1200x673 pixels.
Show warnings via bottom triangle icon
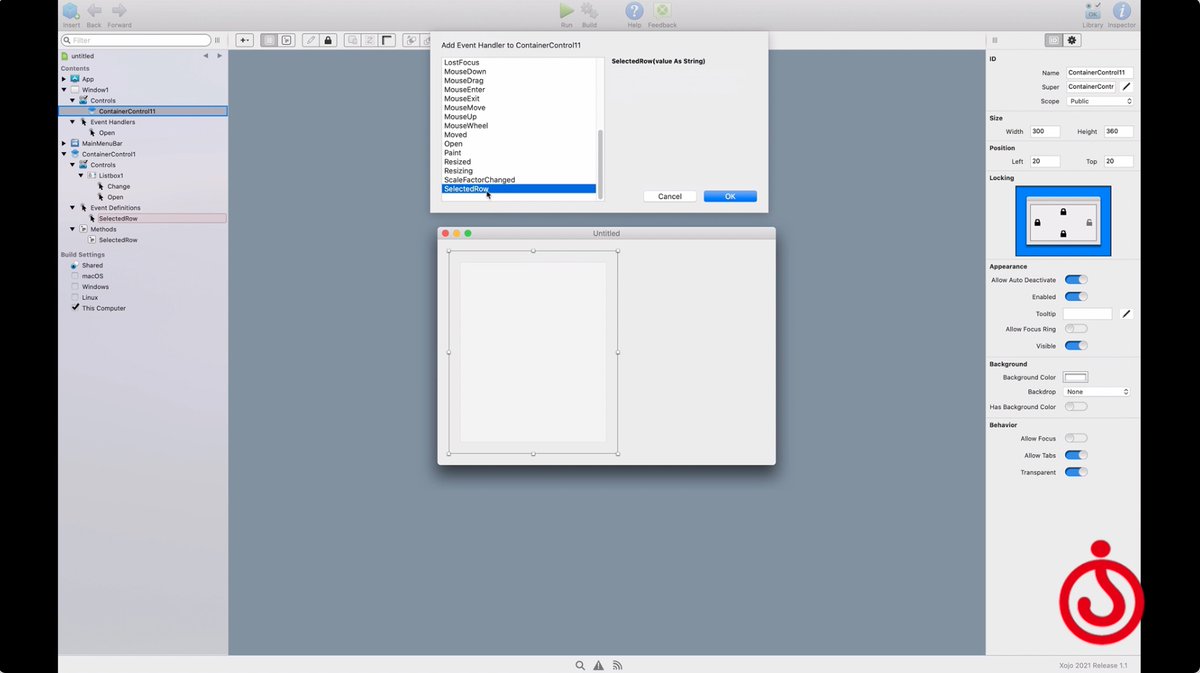click(598, 665)
